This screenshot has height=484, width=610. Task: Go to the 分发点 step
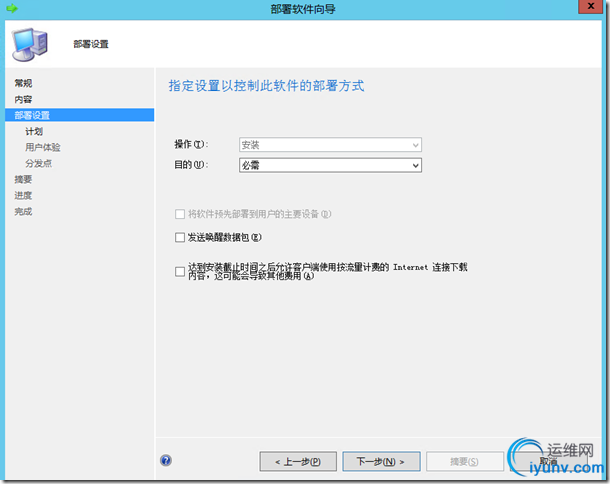[39, 163]
